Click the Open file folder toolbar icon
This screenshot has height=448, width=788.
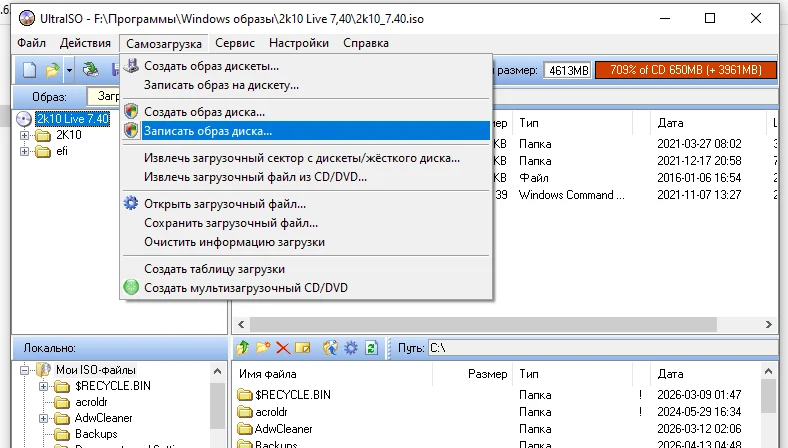click(x=52, y=70)
